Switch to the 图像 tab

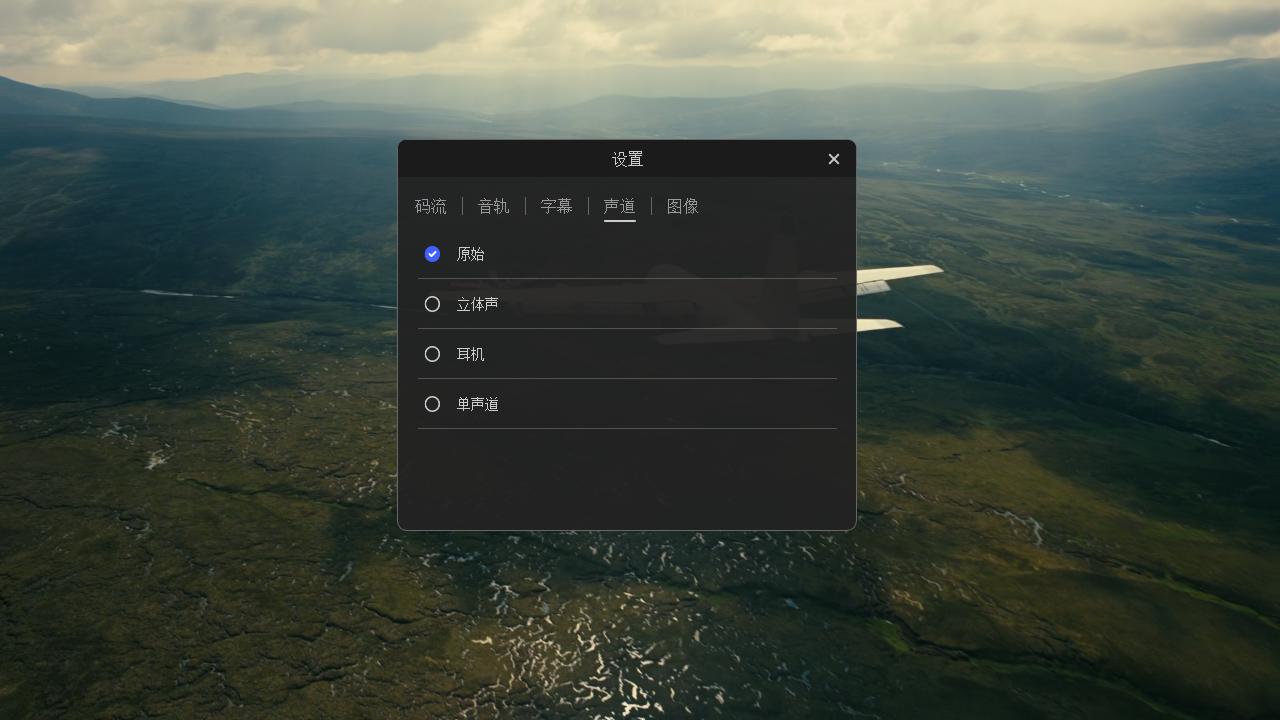tap(682, 206)
